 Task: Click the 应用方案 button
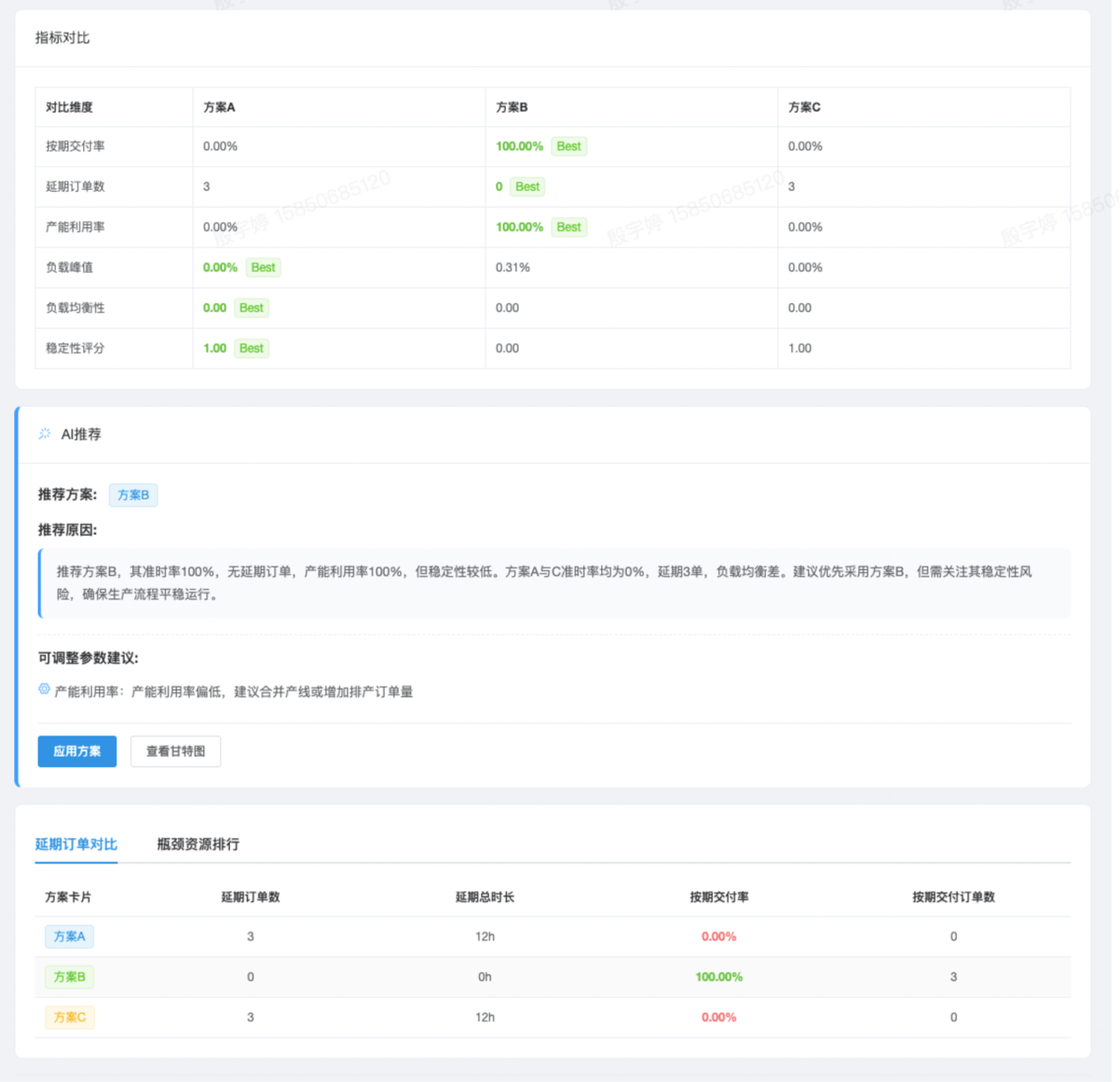click(x=77, y=751)
